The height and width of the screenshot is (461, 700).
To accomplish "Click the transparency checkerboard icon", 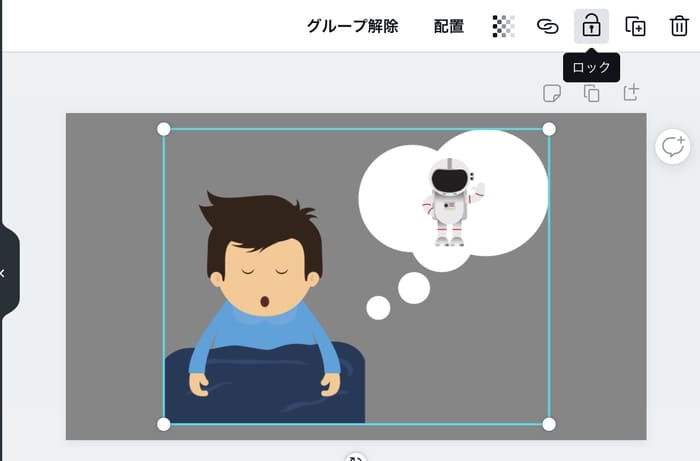I will 504,26.
